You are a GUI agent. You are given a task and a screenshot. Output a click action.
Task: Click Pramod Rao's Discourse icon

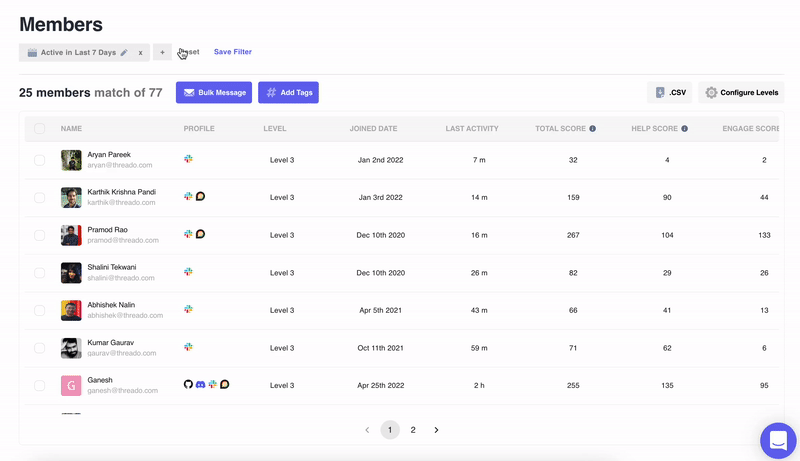coord(201,234)
